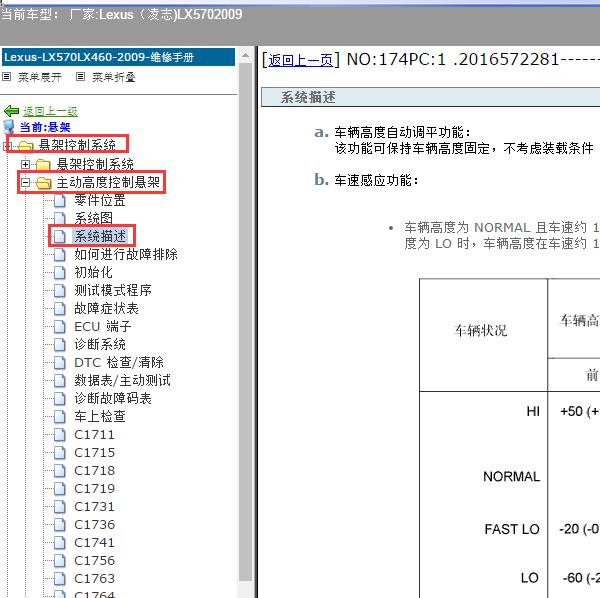
Task: Click the page icon beside 诊断故障码表
Action: point(60,398)
